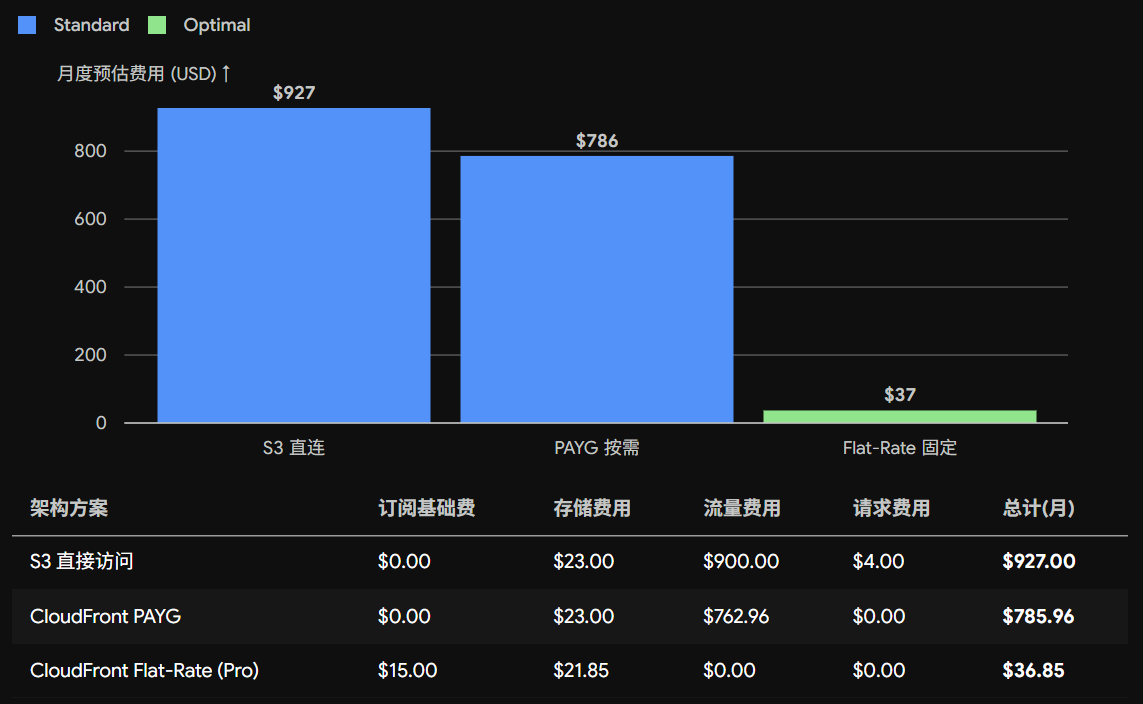Click the $762.96 traffic cost cell

click(736, 617)
